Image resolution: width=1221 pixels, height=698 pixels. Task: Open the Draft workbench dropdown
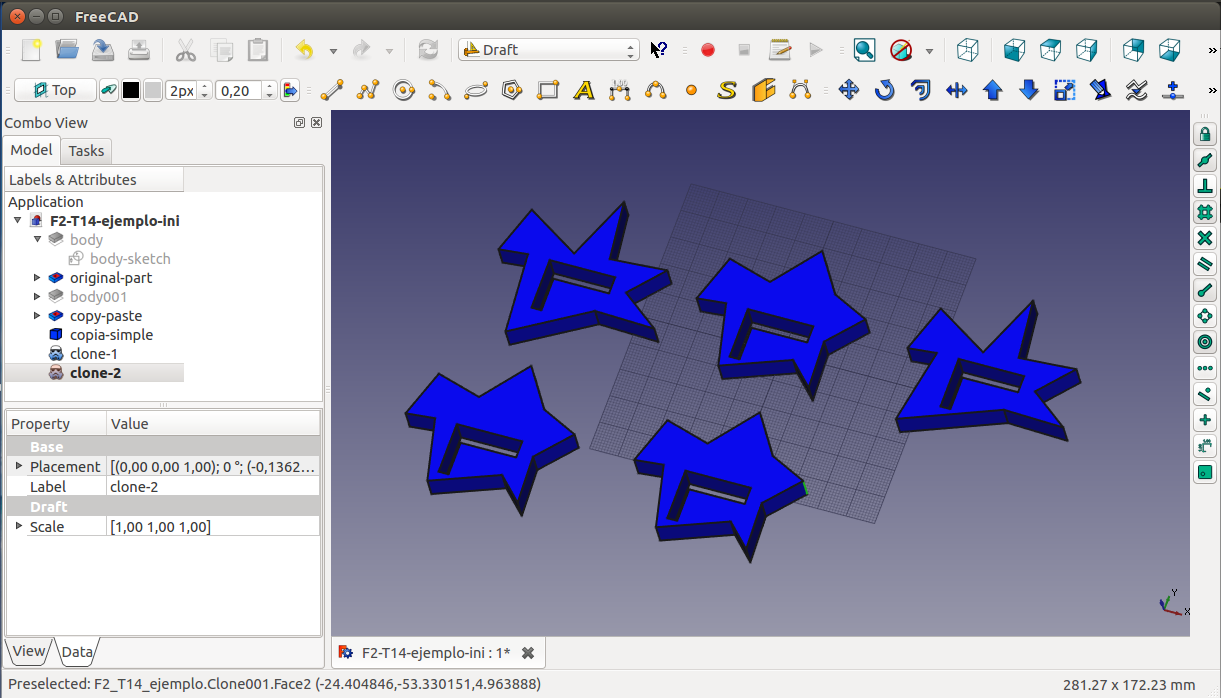(548, 50)
